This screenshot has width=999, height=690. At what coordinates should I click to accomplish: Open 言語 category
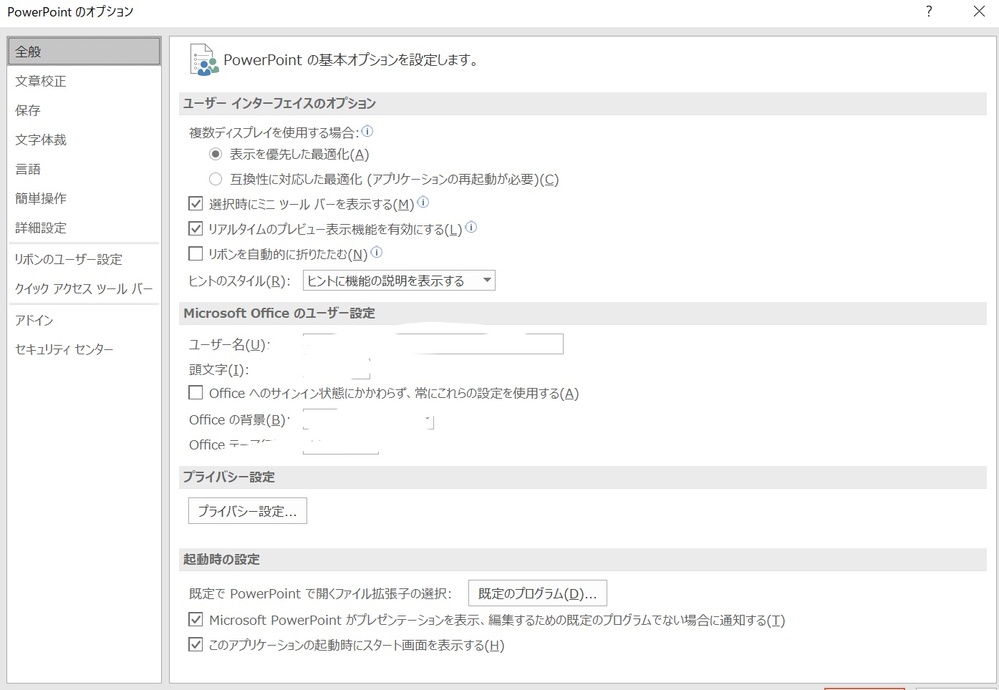click(84, 169)
